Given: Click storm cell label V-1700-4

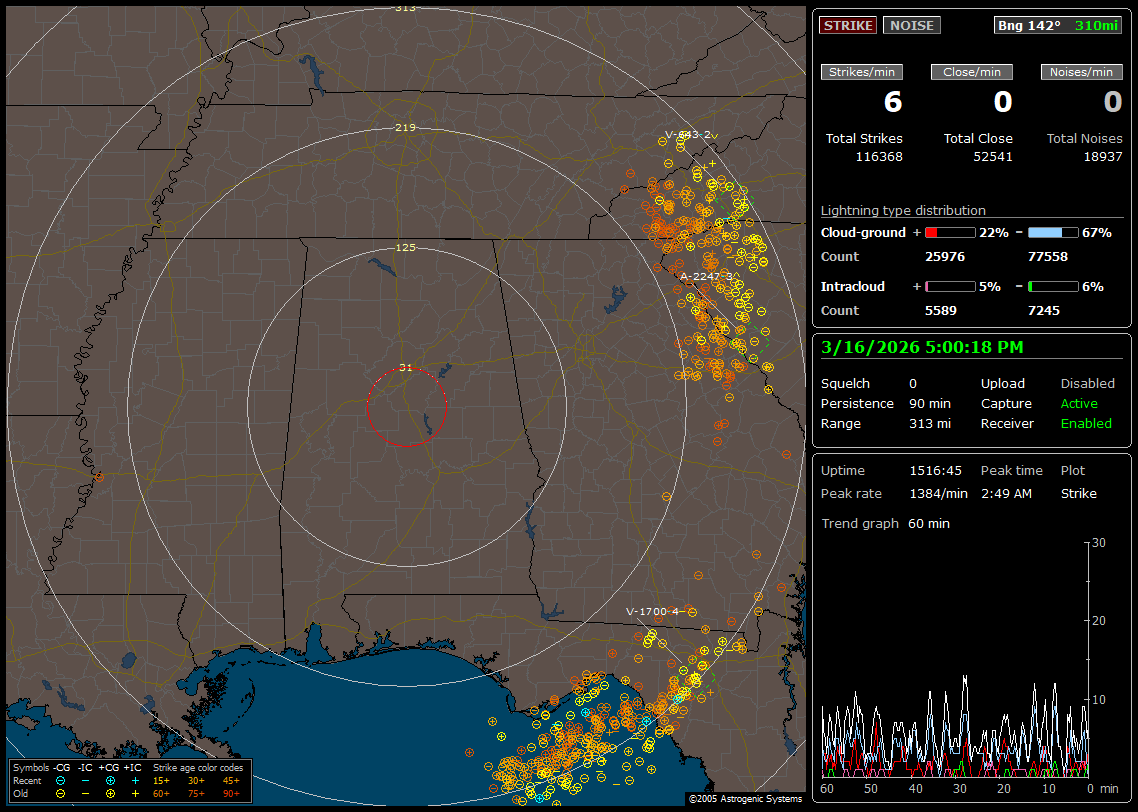Looking at the screenshot, I should [x=652, y=611].
